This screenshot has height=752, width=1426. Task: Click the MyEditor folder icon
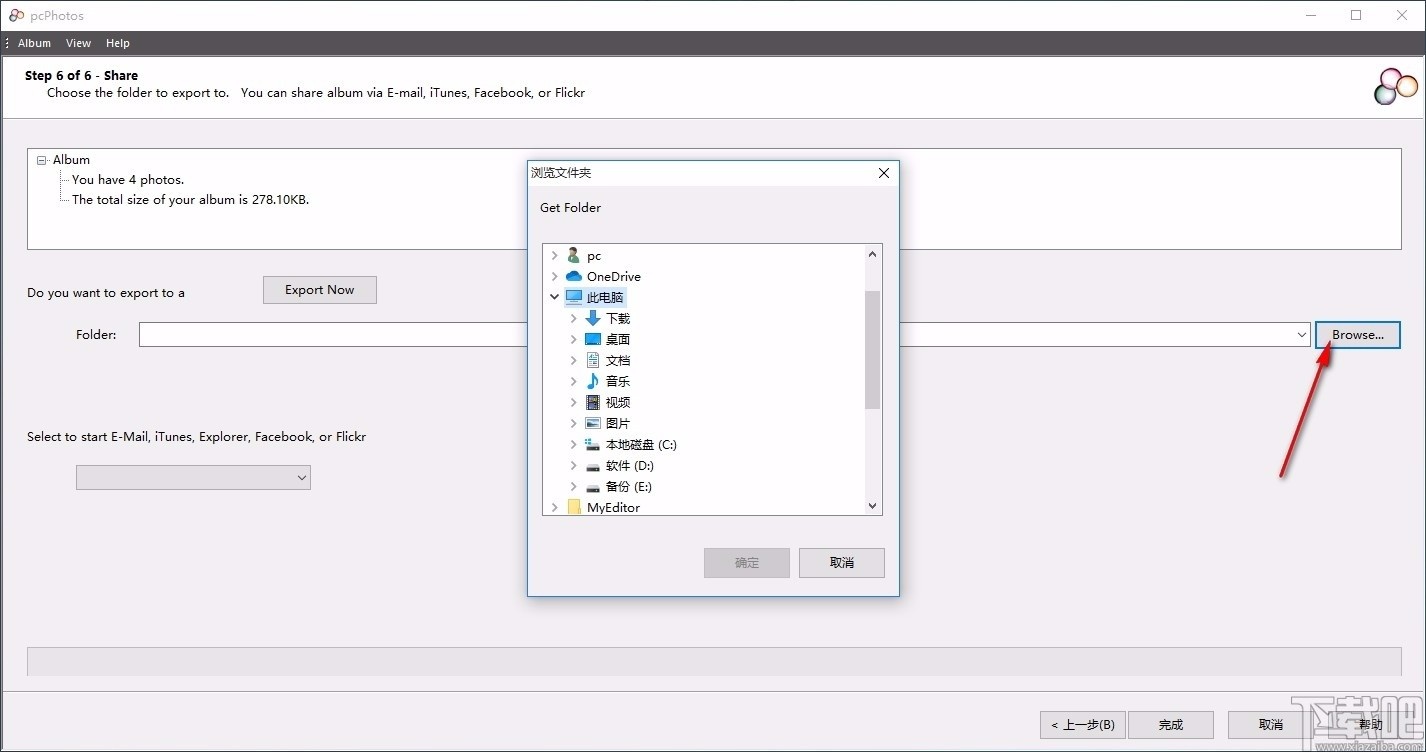573,508
